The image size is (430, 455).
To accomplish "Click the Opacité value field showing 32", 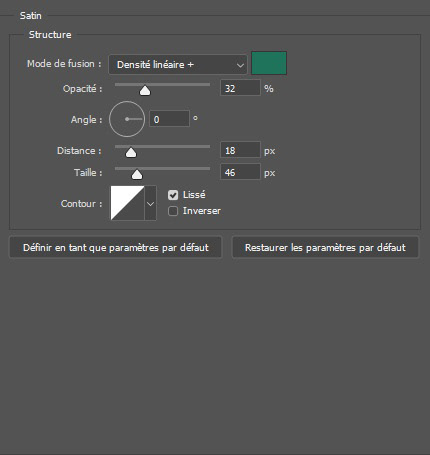I will 240,88.
